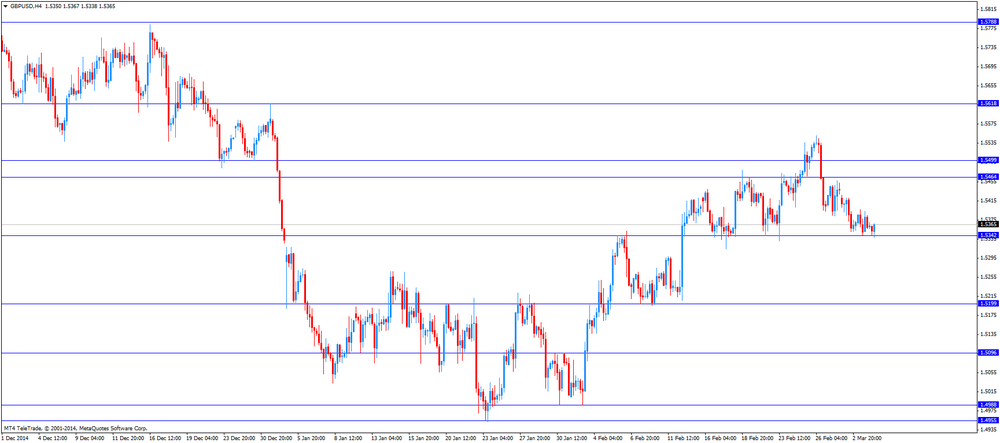This screenshot has width=1000, height=443.
Task: Click 1.5535 on the price scale
Action: [987, 143]
